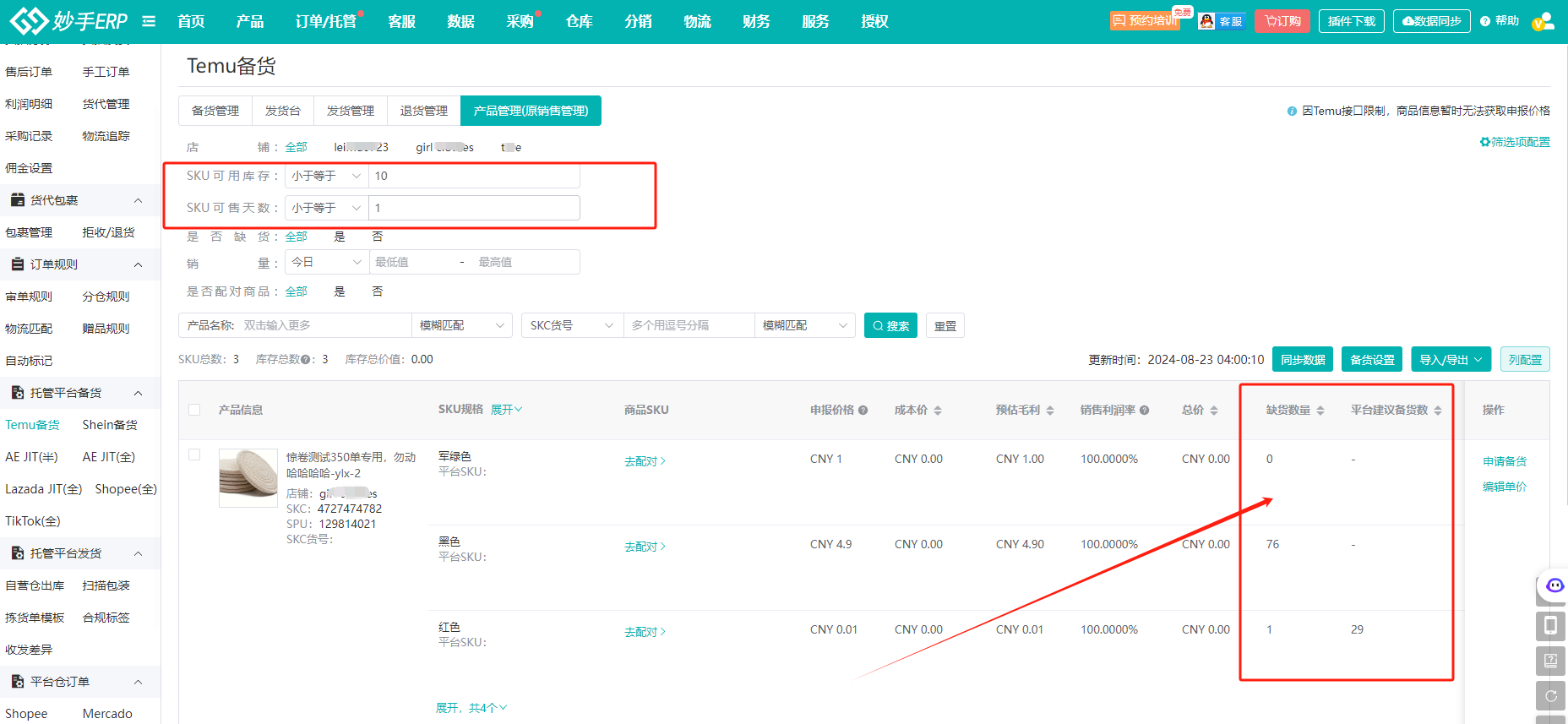Switch to the 发货台 tab
This screenshot has height=724, width=1568.
[282, 111]
